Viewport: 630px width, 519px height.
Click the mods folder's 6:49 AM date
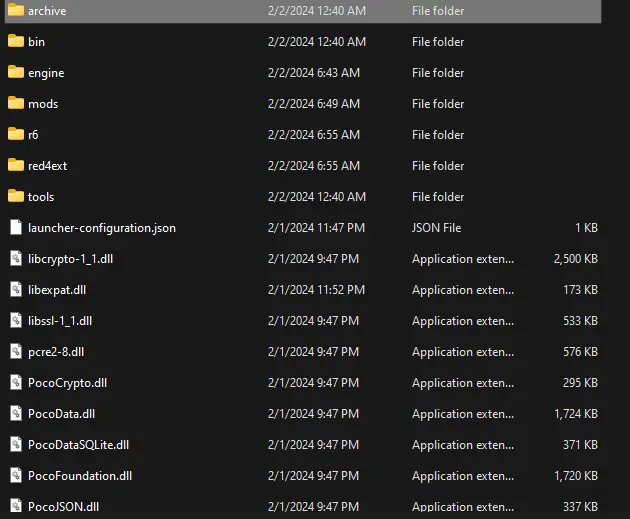[x=314, y=104]
